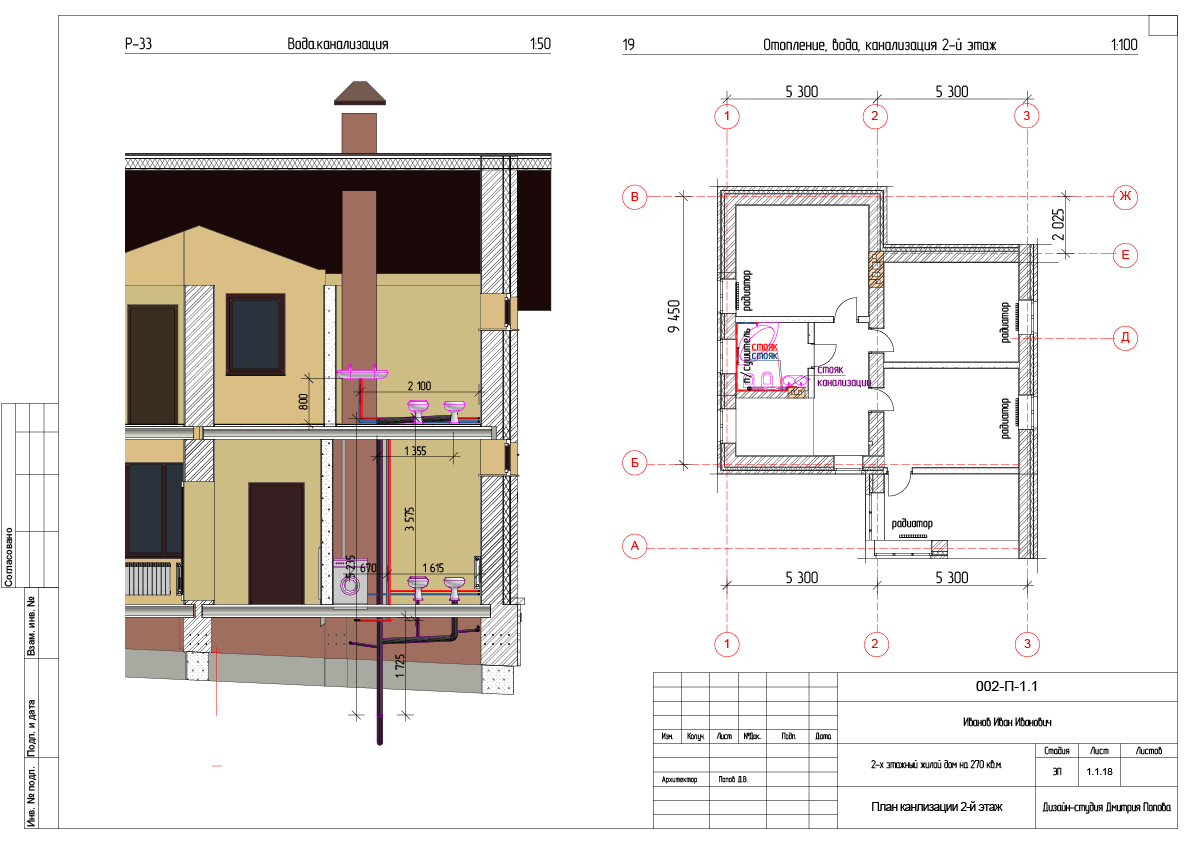Click the 'Инв. № подл.' side label
1194x845 pixels.
pos(31,796)
